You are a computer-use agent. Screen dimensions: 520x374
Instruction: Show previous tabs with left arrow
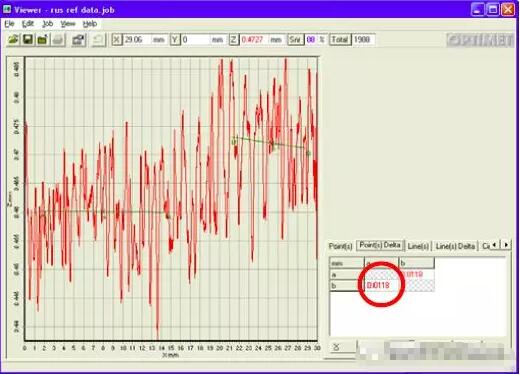(x=495, y=245)
